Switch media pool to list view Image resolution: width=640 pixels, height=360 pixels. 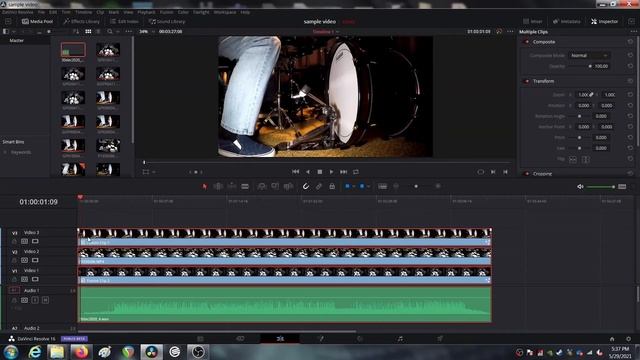click(98, 31)
